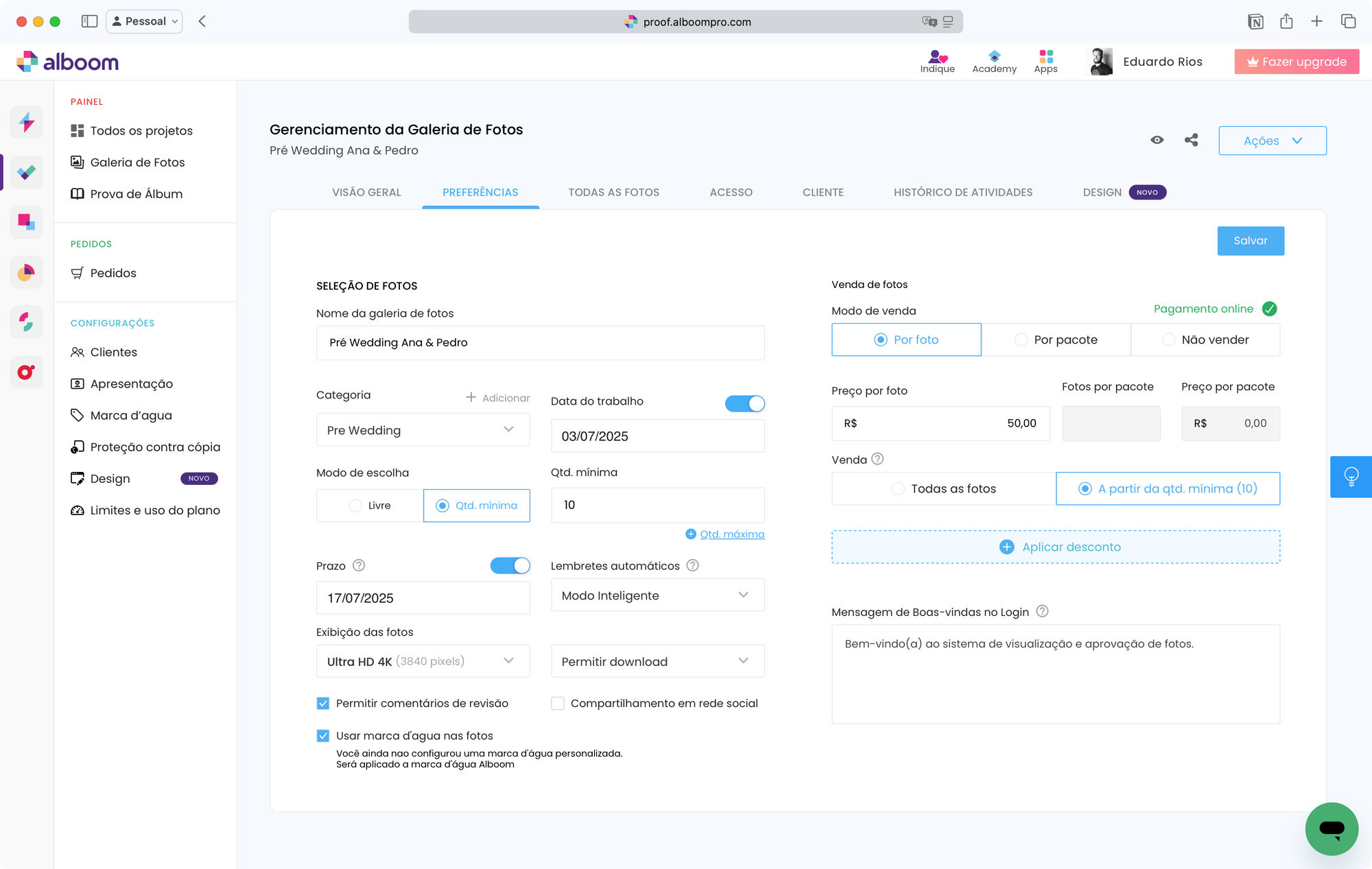Expand the Categoria Pre Wedding dropdown
Image resolution: width=1372 pixels, height=869 pixels.
423,430
